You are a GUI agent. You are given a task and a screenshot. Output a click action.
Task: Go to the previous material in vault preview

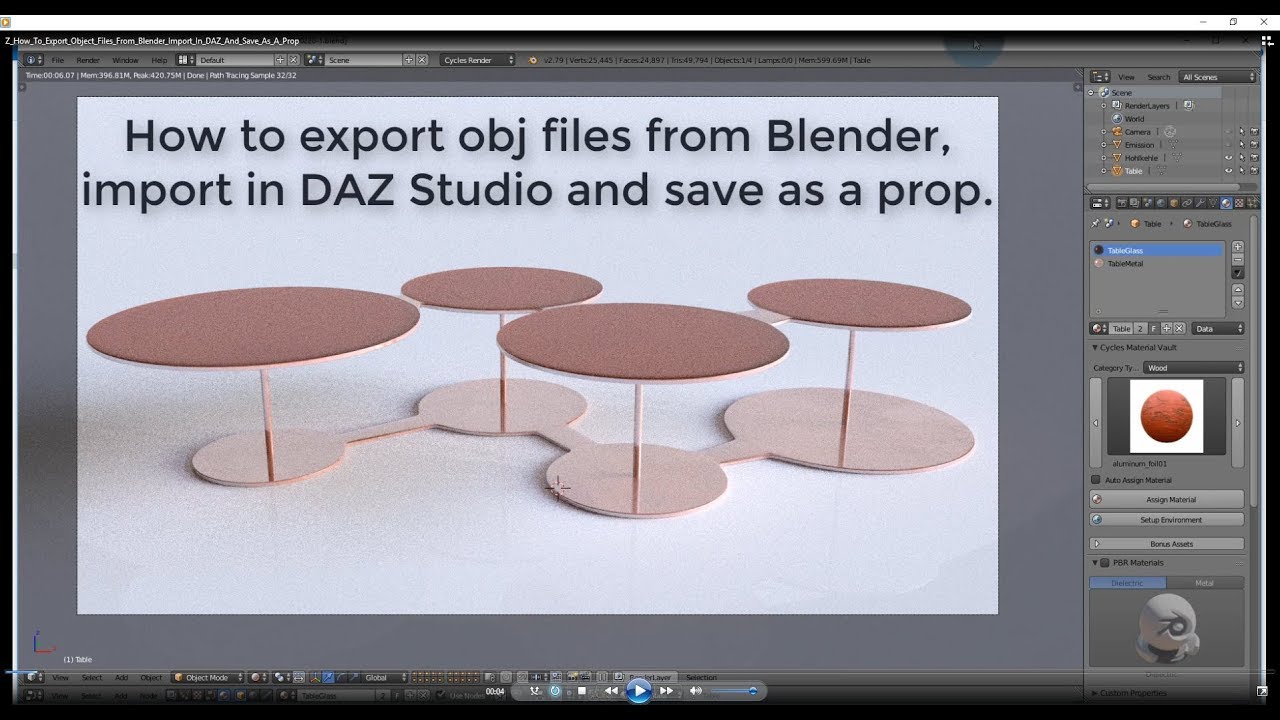(x=1095, y=423)
